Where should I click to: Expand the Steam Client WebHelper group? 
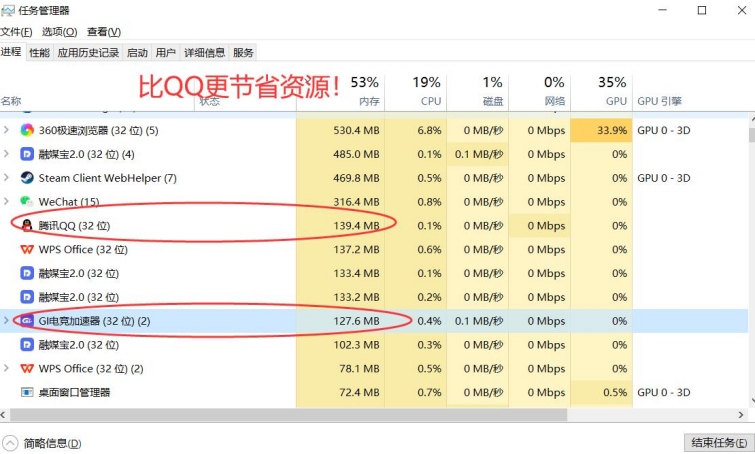coord(6,177)
